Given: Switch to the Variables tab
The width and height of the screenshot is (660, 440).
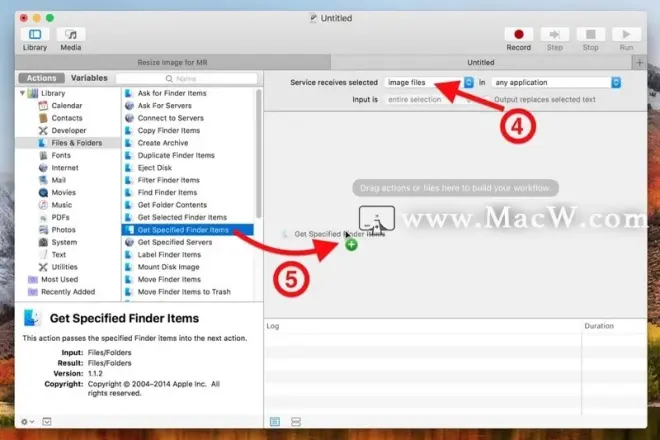Looking at the screenshot, I should tap(89, 78).
